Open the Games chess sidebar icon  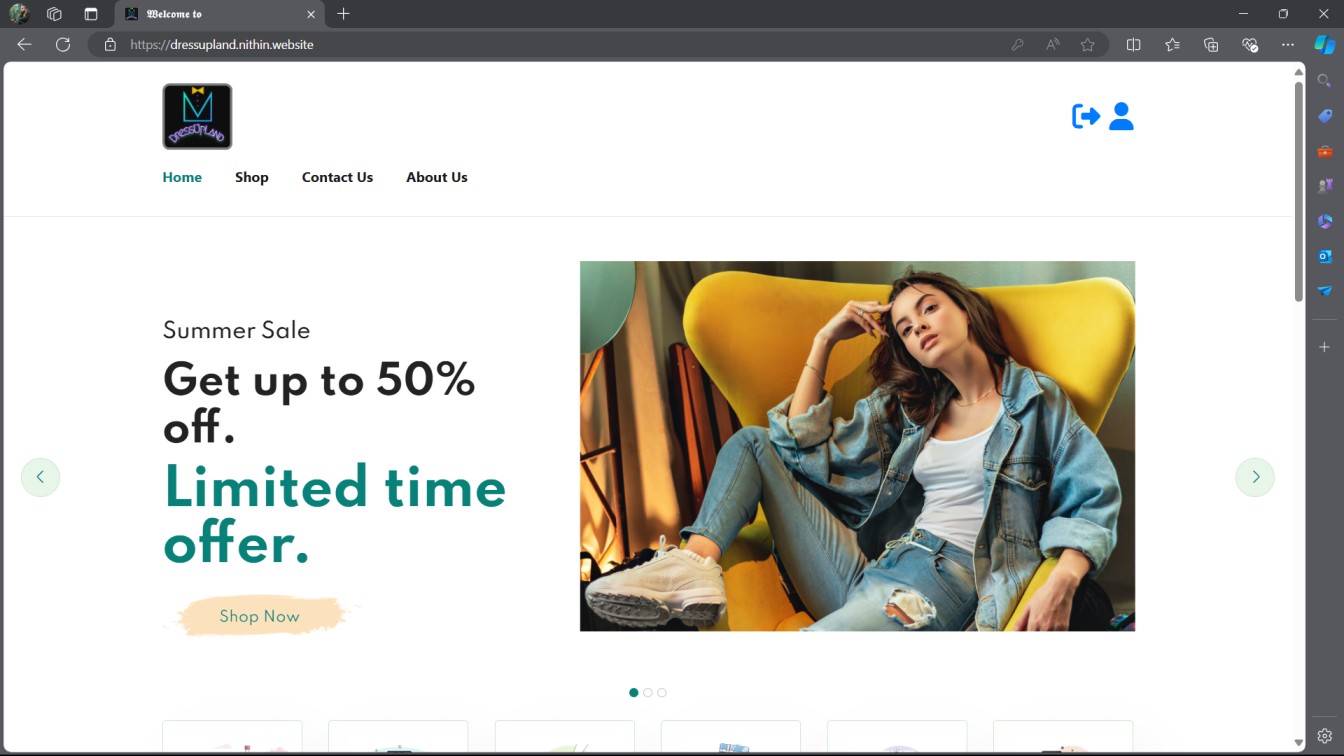1325,186
